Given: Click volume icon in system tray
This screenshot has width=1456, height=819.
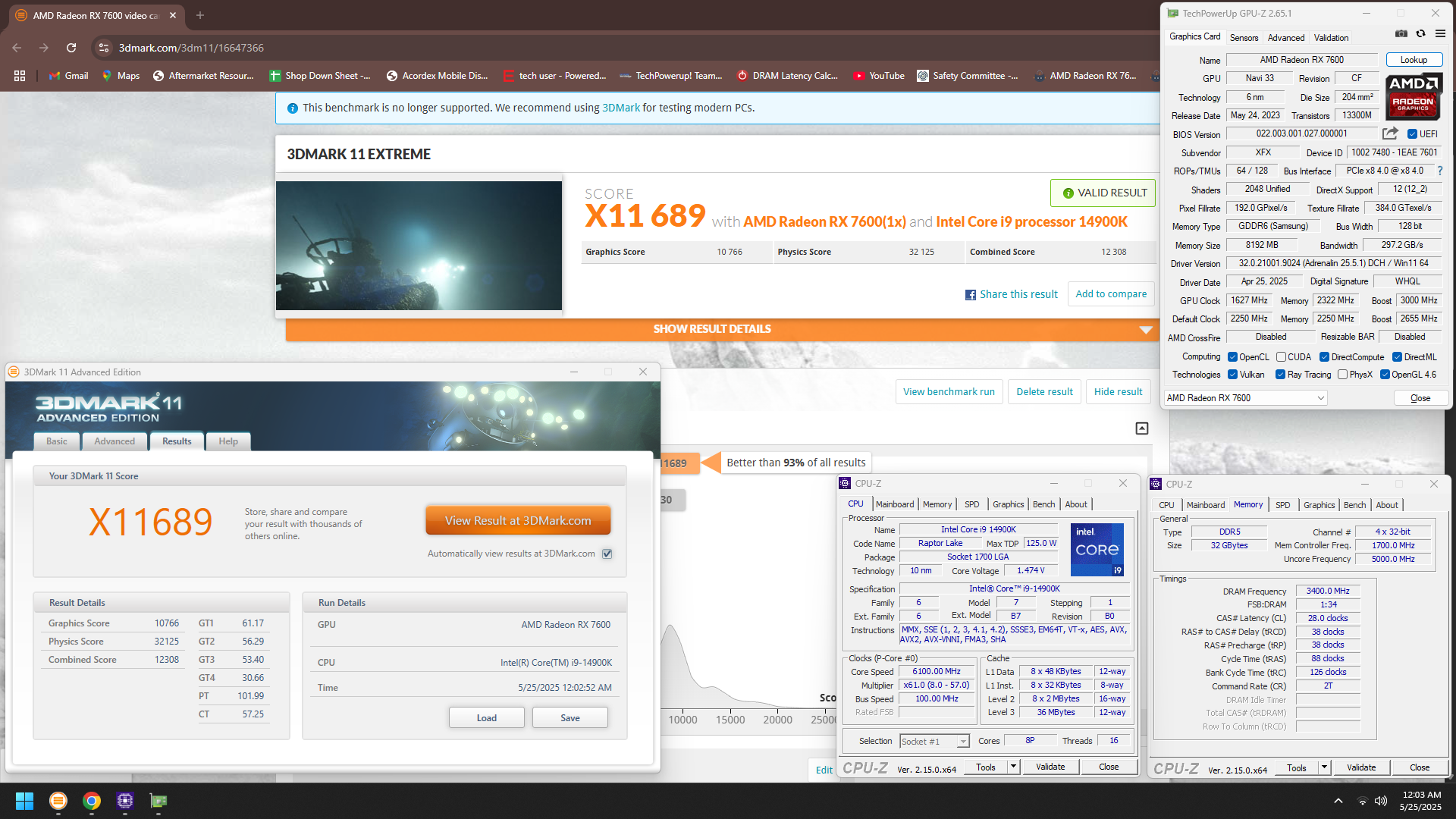Looking at the screenshot, I should pyautogui.click(x=1381, y=801).
